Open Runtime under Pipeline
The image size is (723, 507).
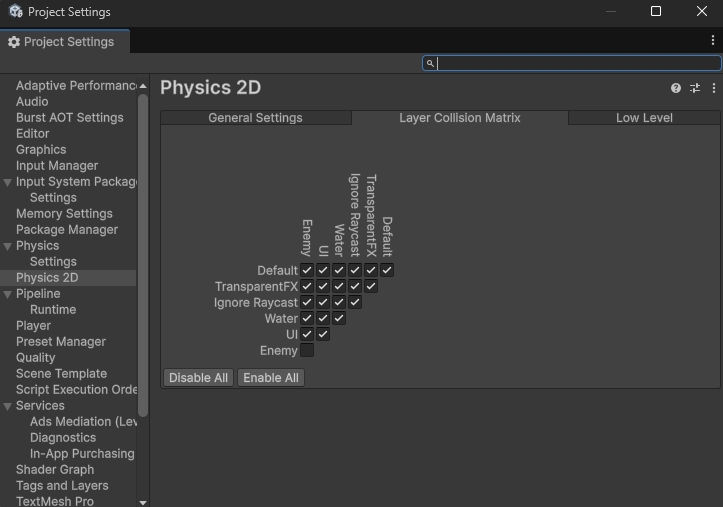tap(53, 310)
